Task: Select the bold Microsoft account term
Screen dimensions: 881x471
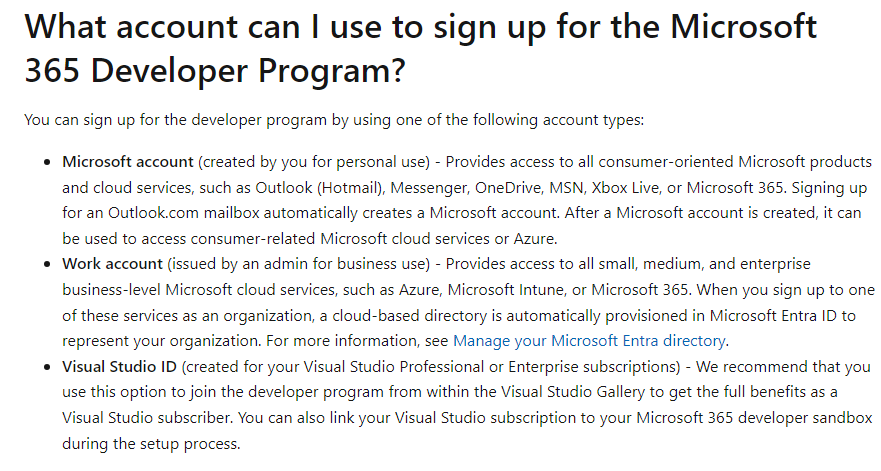Action: (x=128, y=162)
